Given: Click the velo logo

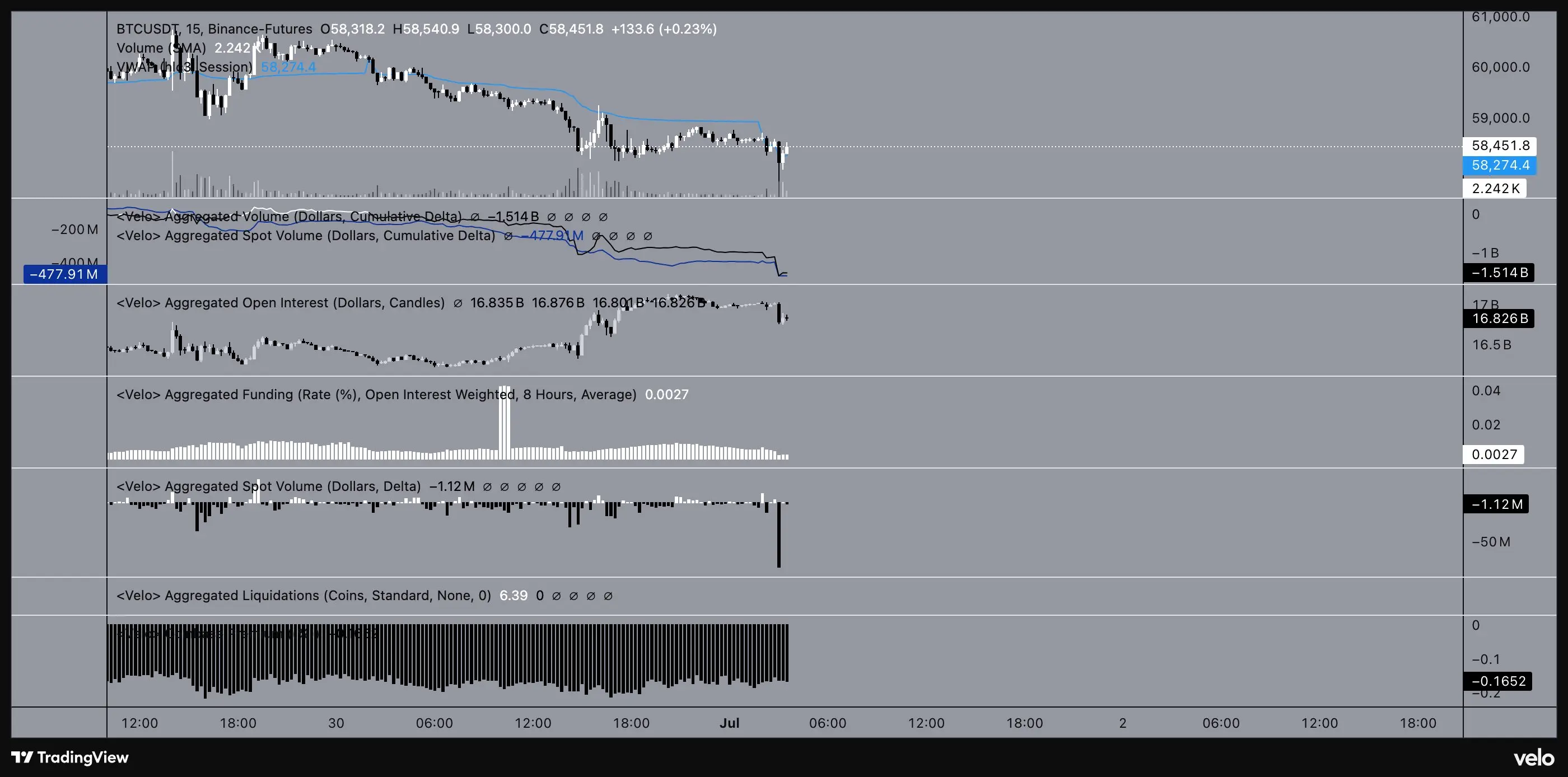Looking at the screenshot, I should point(1534,758).
